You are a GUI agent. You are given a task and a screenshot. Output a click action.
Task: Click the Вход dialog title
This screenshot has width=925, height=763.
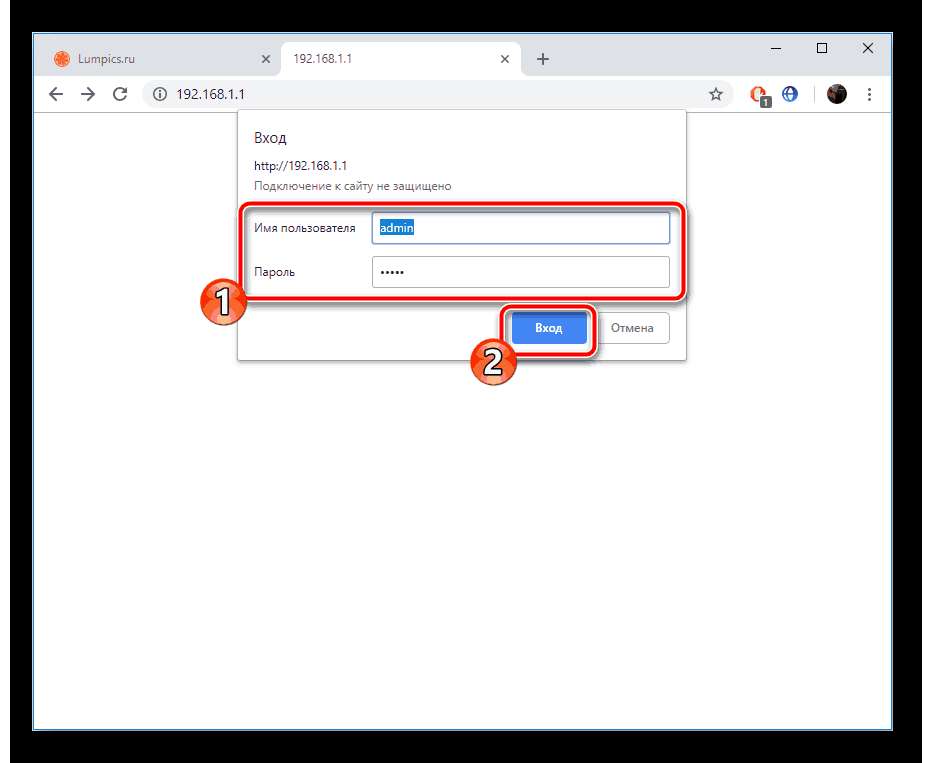270,138
